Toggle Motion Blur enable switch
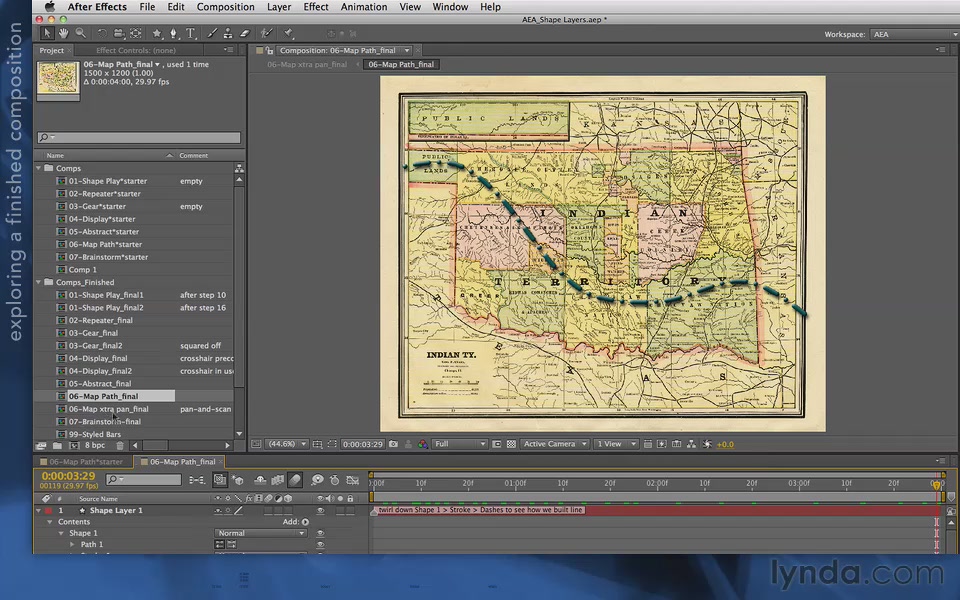The height and width of the screenshot is (600, 960). point(295,480)
